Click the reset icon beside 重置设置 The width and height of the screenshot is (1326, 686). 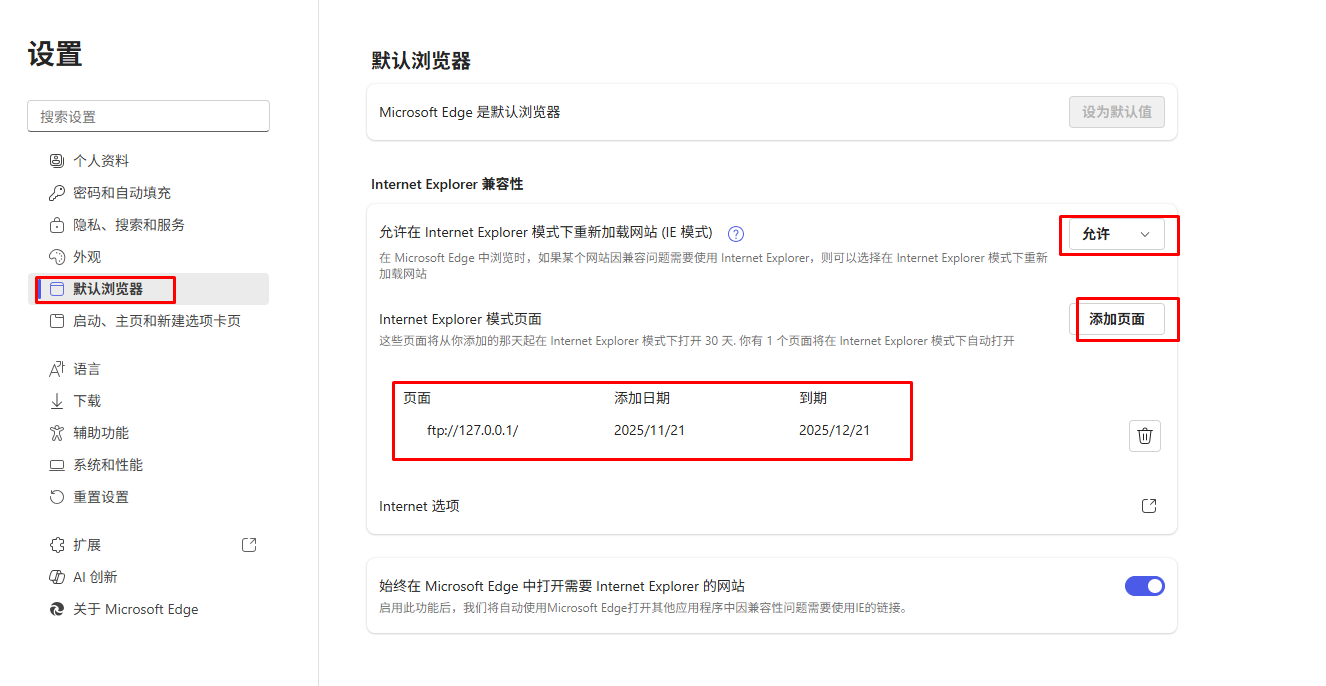click(57, 497)
